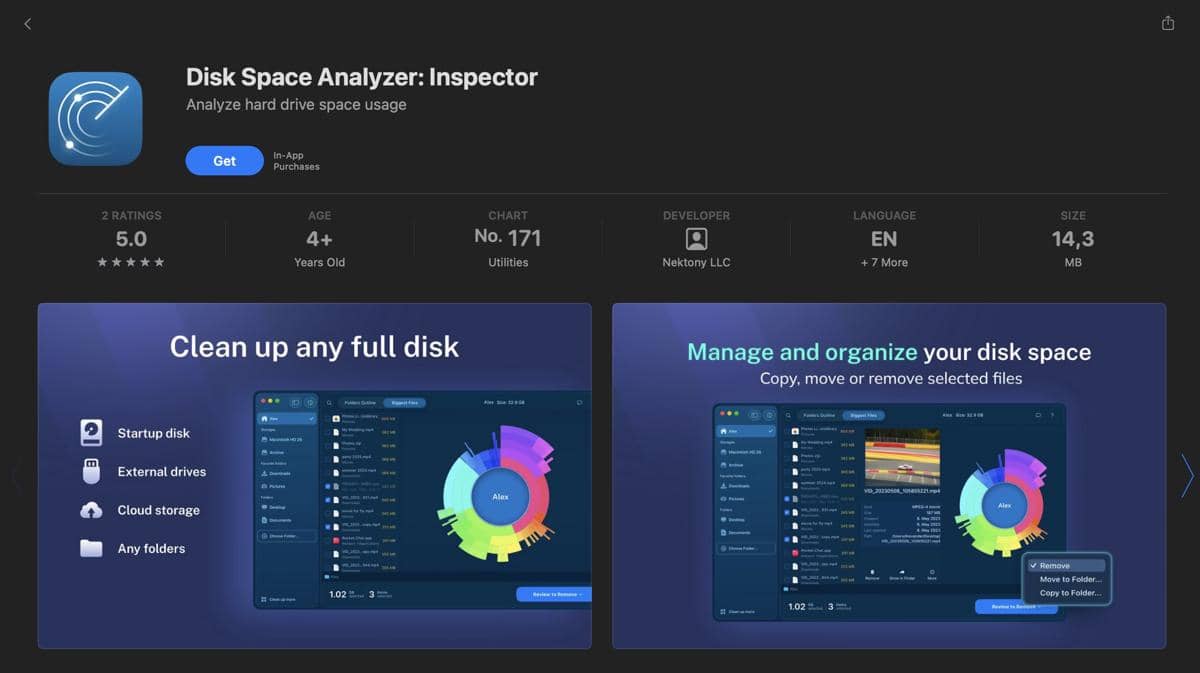Click the share icon at the top right
This screenshot has height=673, width=1200.
pos(1168,22)
